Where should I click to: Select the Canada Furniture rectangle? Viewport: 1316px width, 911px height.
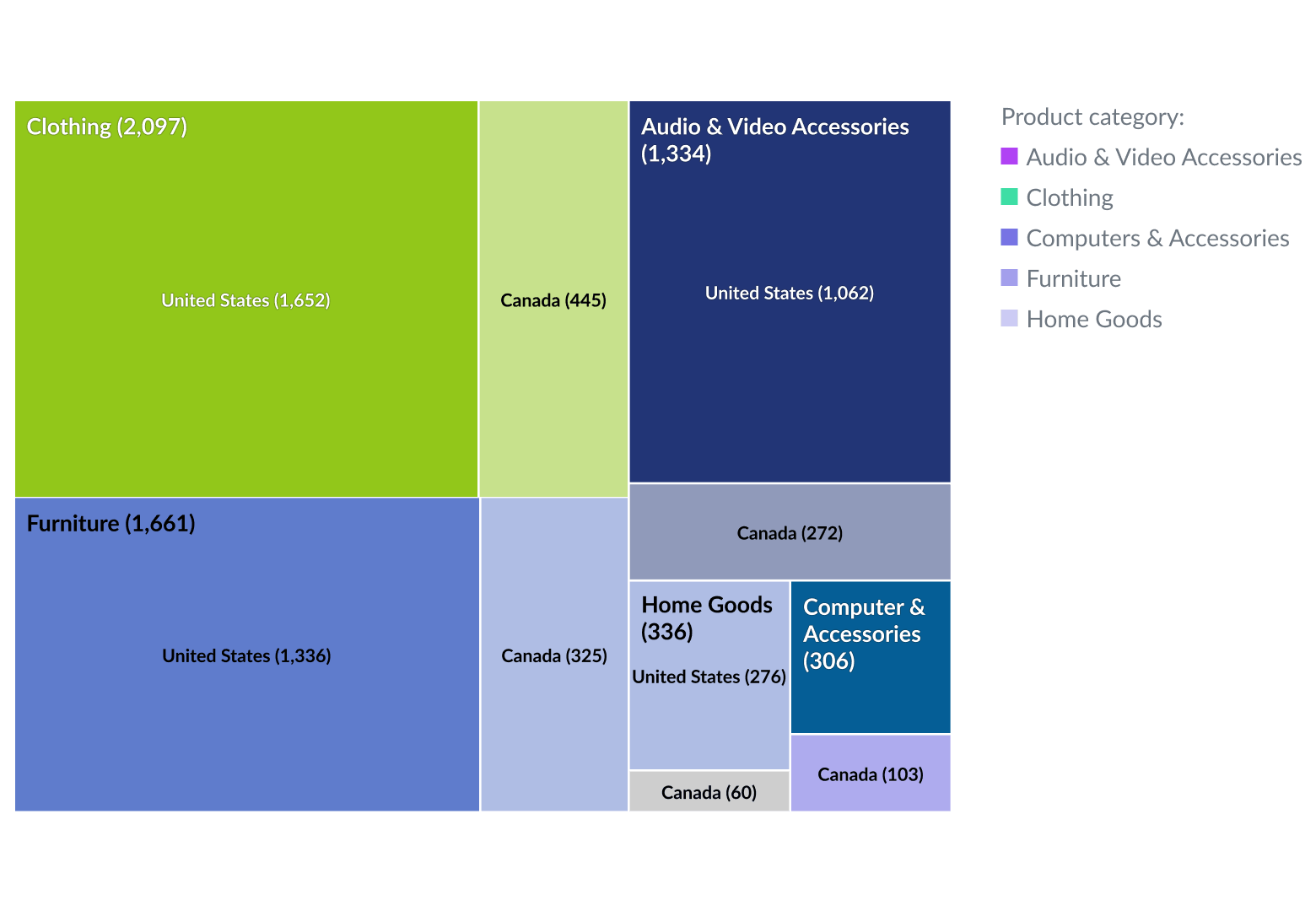click(553, 655)
